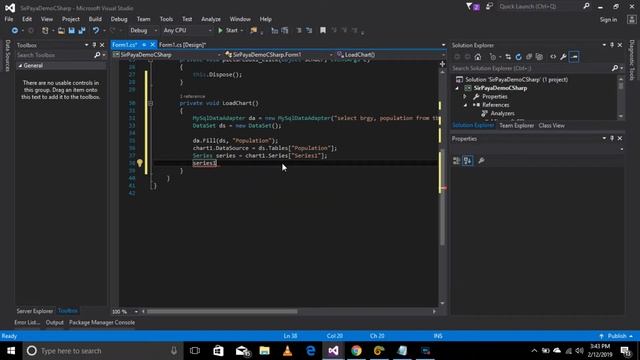Open the Analyze menu
Screen dimensions: 640x360
pyautogui.click(x=211, y=19)
